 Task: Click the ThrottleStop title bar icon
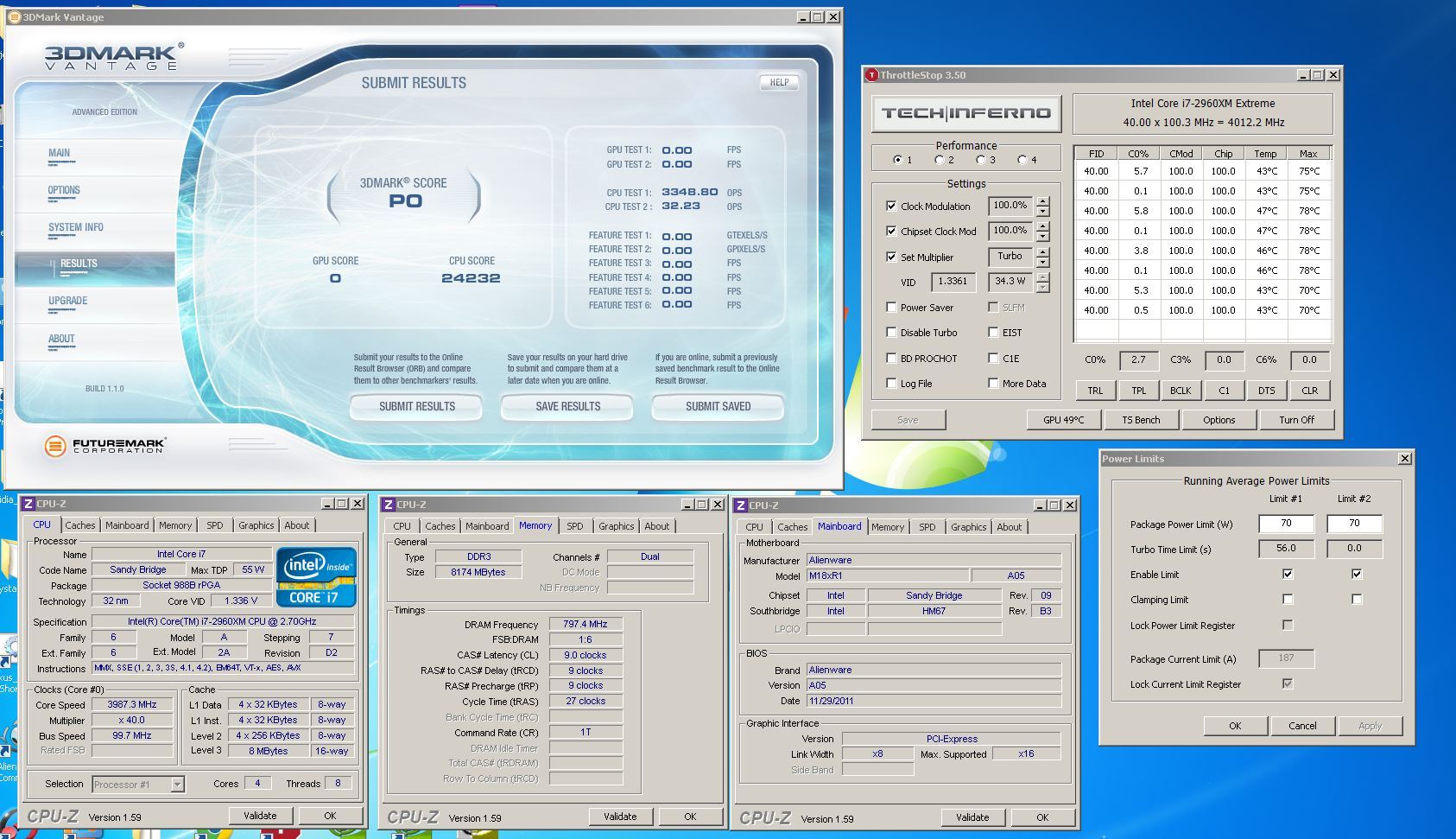pyautogui.click(x=871, y=75)
